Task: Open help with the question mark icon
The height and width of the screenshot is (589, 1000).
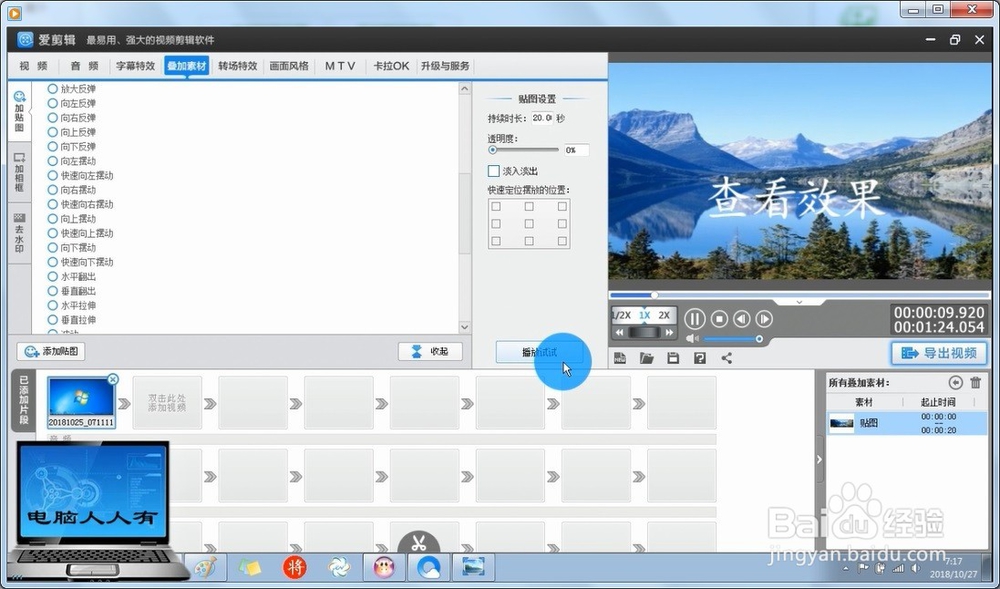Action: point(700,358)
